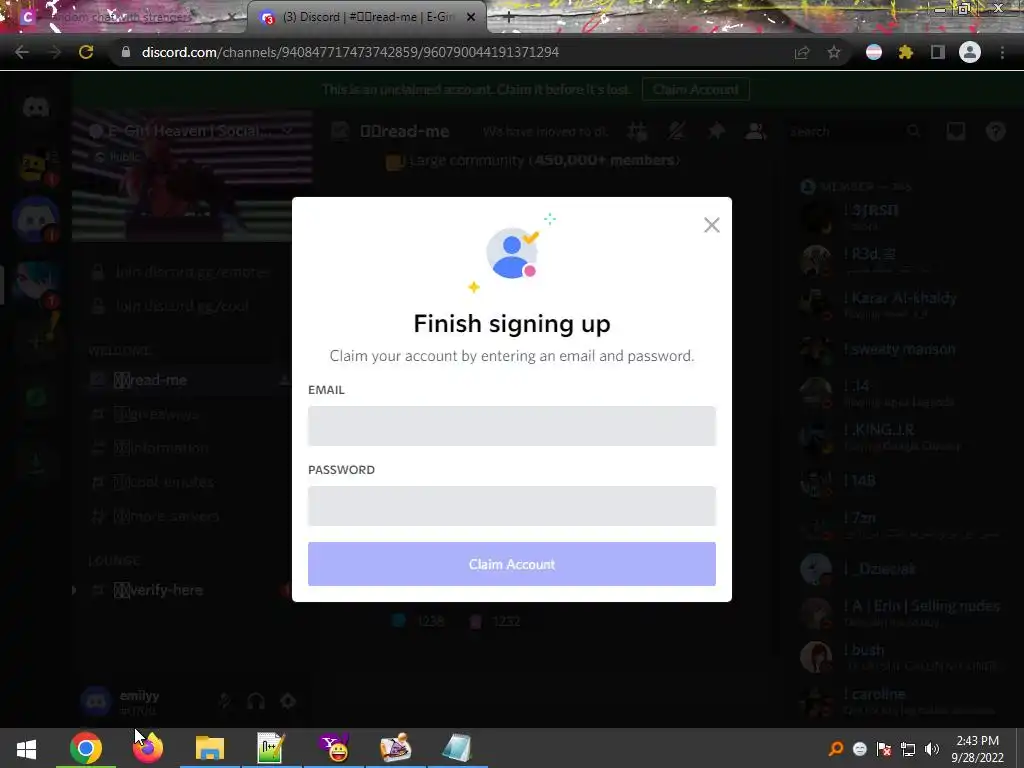
Task: Open the Threads icon in channel header
Action: tap(637, 131)
